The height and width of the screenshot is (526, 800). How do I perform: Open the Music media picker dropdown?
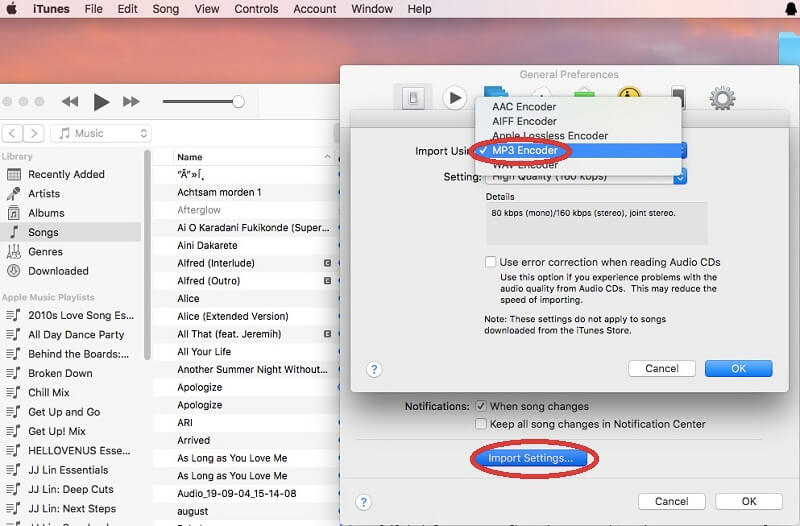pyautogui.click(x=101, y=134)
